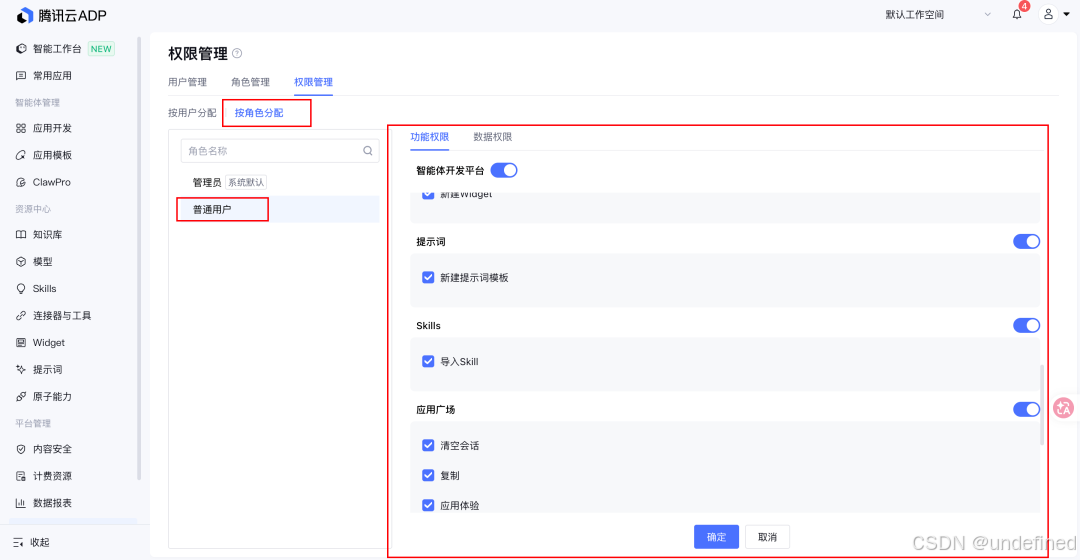Switch to 数据权限 tab
This screenshot has width=1080, height=560.
tap(492, 137)
